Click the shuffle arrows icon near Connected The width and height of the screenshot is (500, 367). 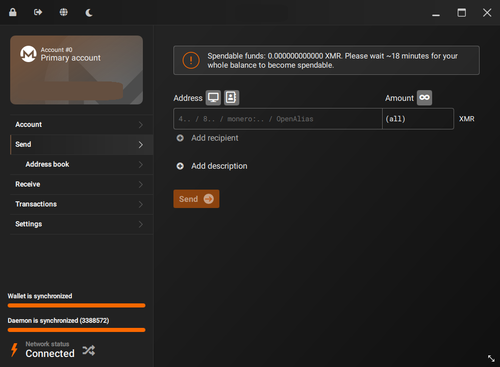coord(89,350)
